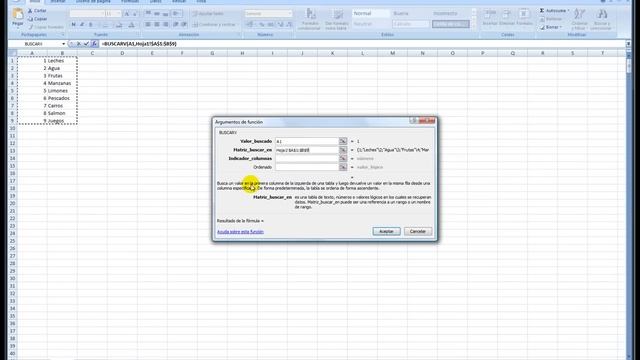The height and width of the screenshot is (360, 640).
Task: Switch to the Fórmulas ribbon tab
Action: (x=130, y=2)
